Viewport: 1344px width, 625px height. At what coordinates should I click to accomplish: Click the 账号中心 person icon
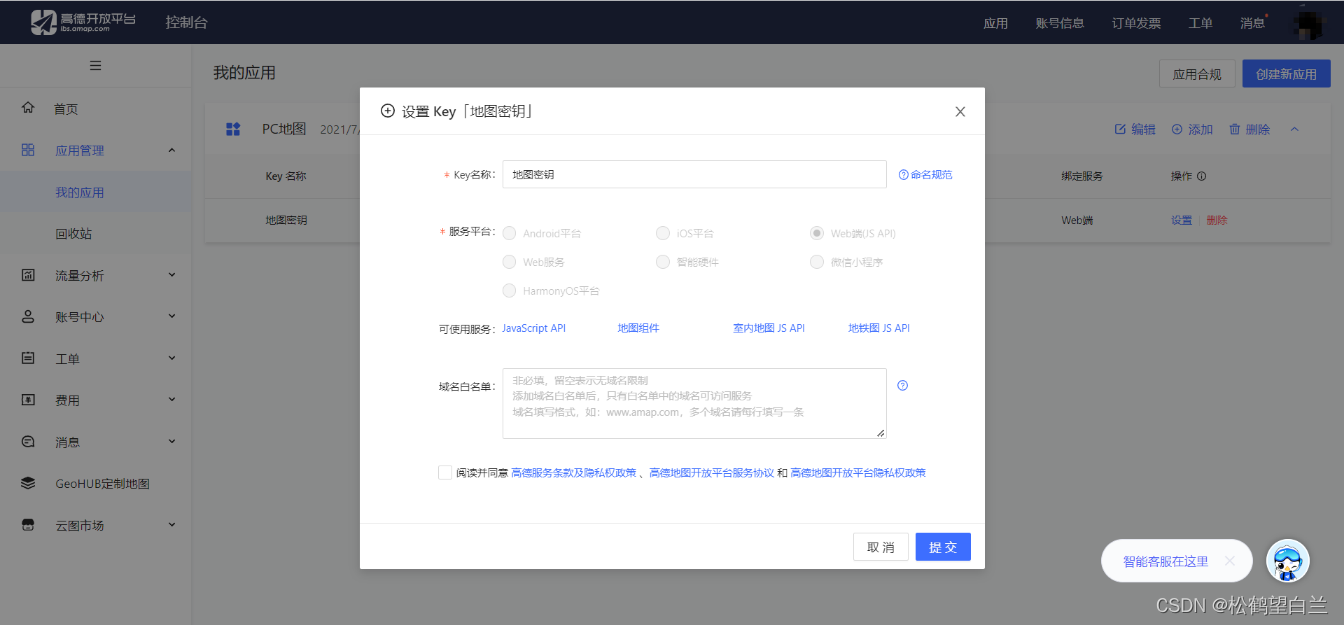point(28,317)
